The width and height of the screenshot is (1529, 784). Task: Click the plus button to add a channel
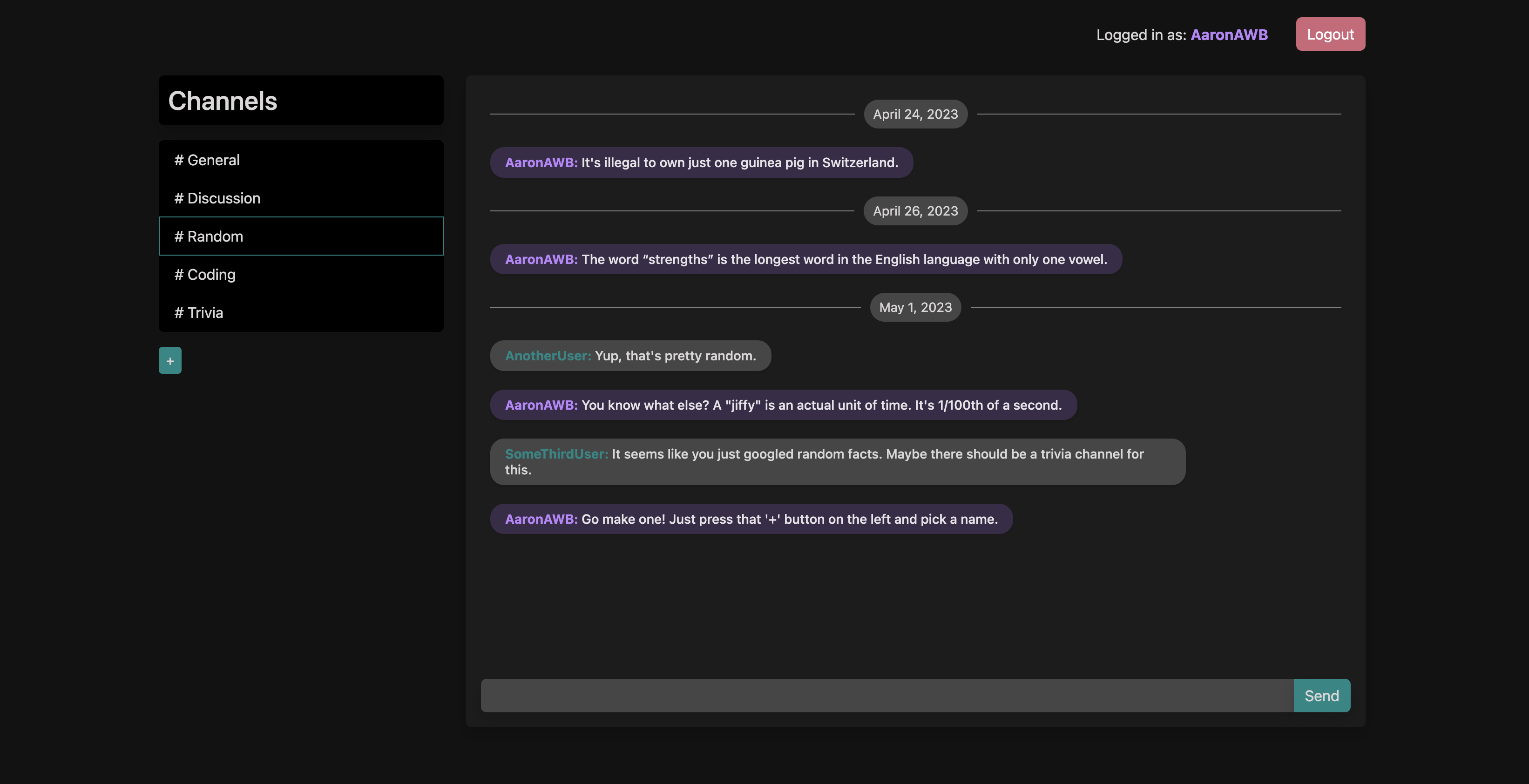click(x=170, y=360)
